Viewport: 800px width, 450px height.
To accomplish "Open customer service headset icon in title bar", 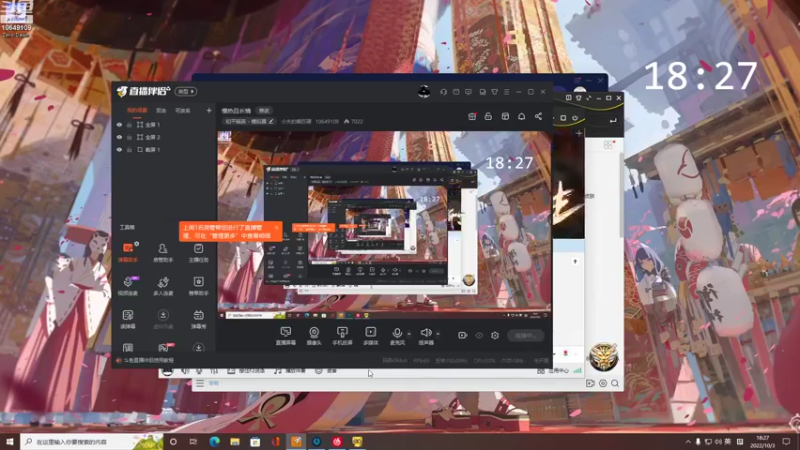I will 443,92.
